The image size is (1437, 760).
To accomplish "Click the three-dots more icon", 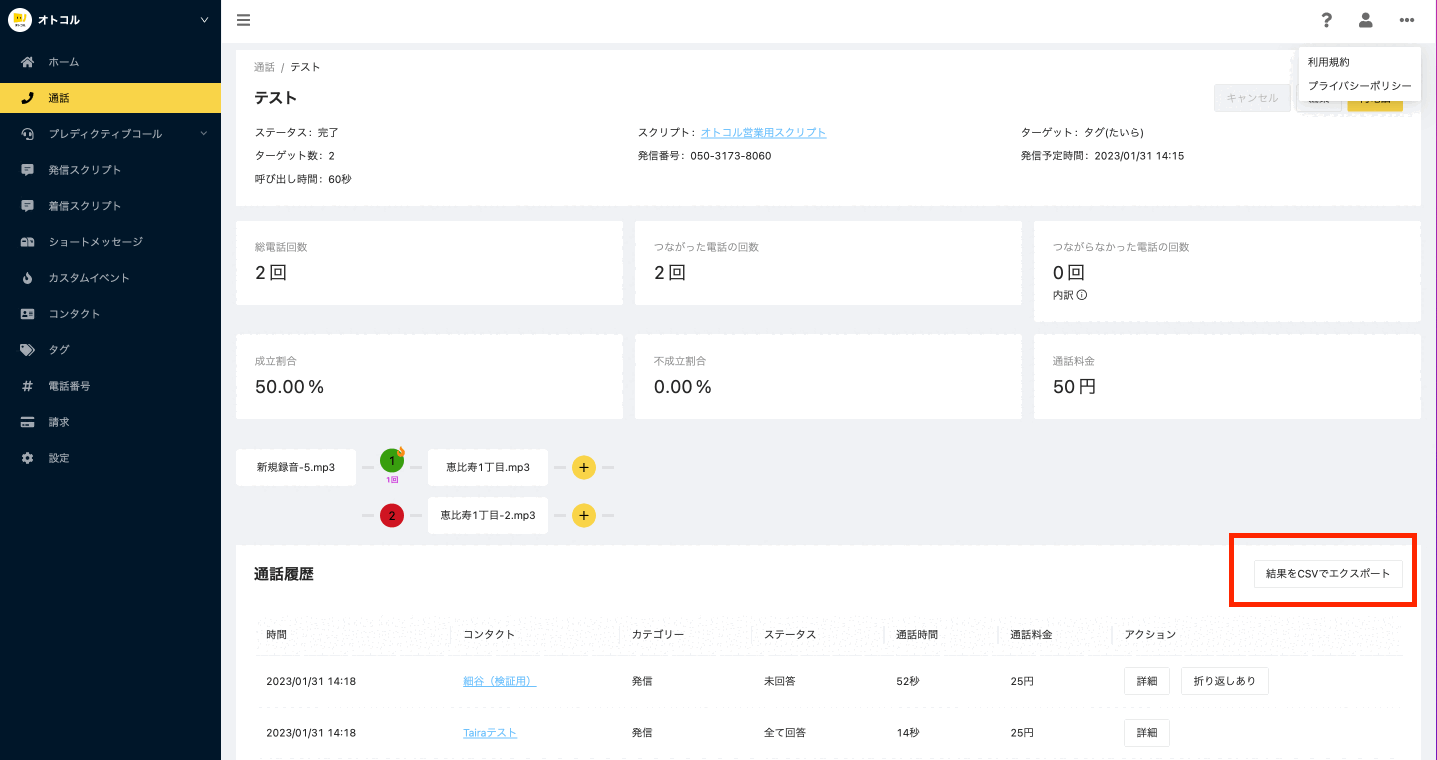I will point(1407,20).
